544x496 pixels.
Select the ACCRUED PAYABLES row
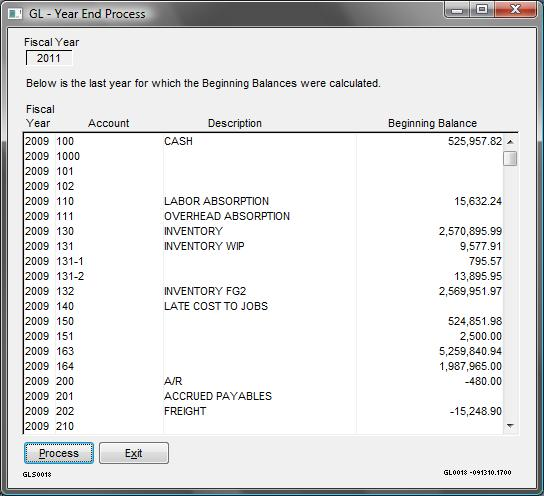[x=263, y=396]
